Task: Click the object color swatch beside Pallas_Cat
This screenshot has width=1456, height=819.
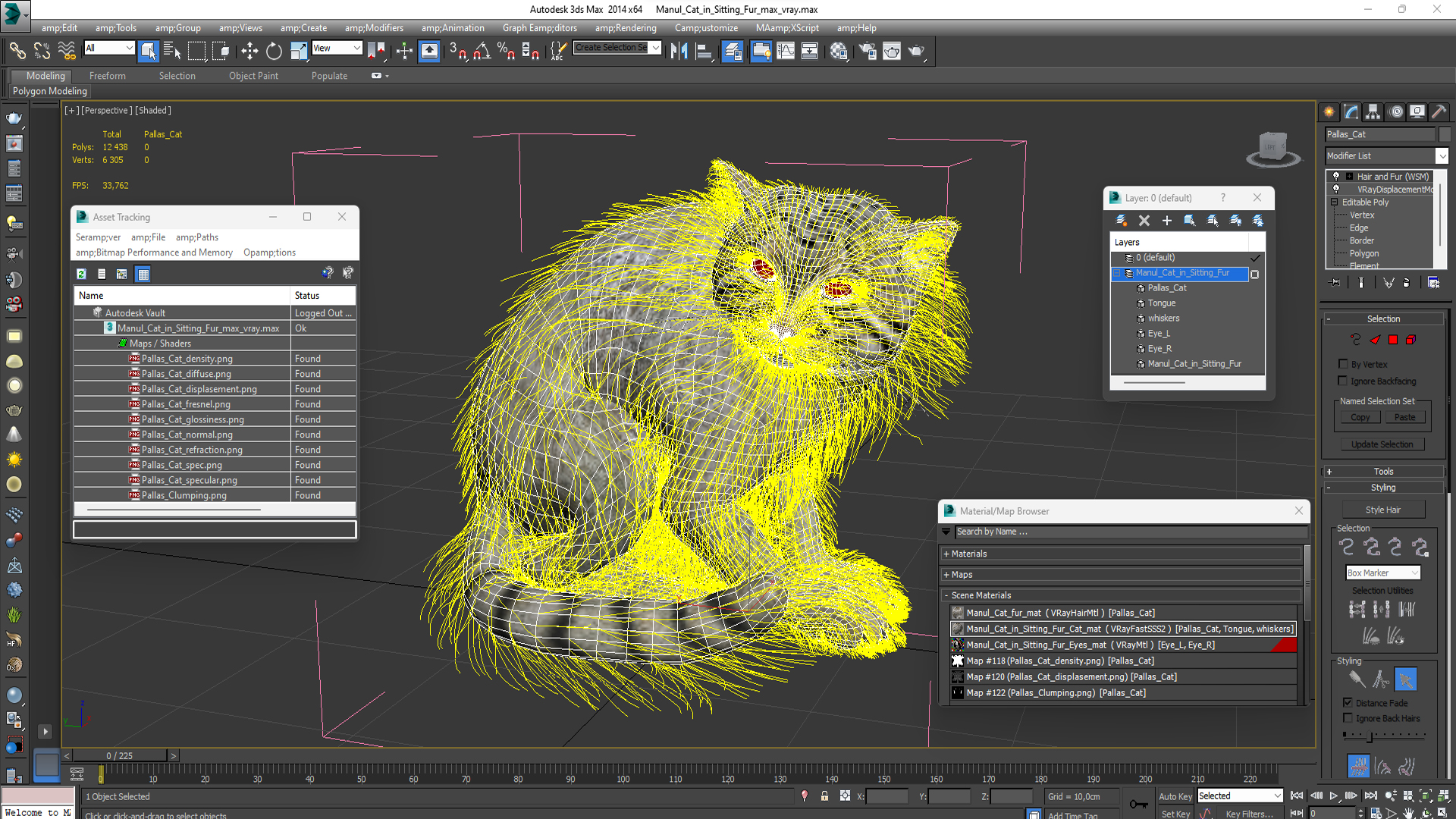Action: click(1444, 134)
